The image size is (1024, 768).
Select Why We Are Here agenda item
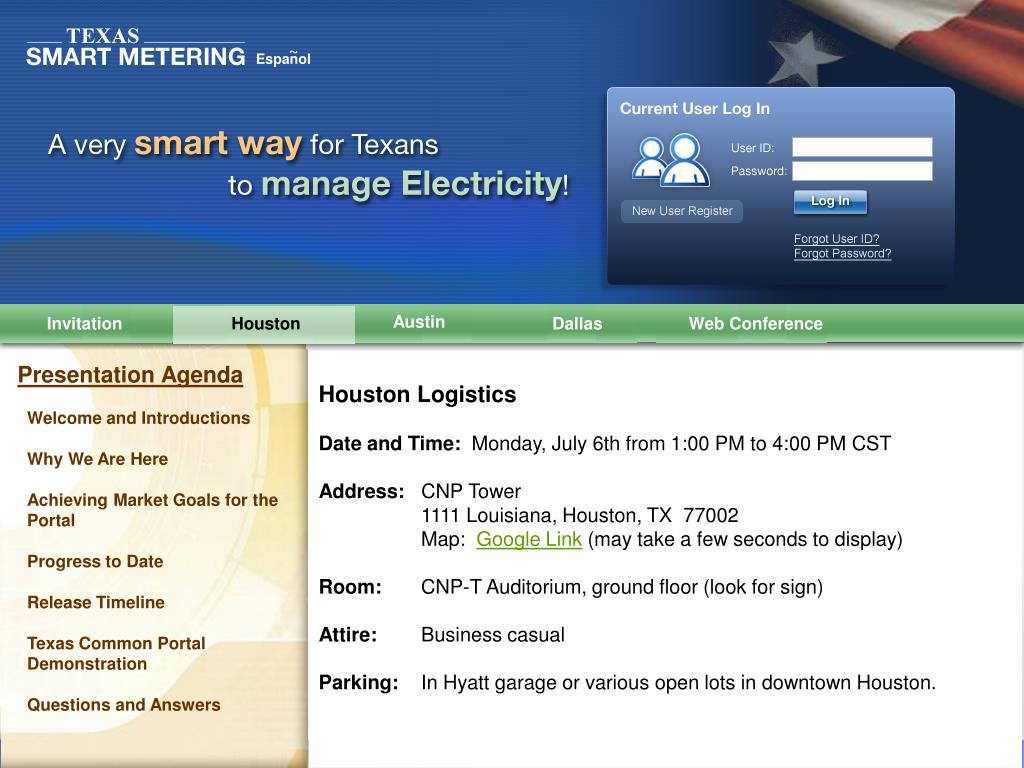[97, 459]
